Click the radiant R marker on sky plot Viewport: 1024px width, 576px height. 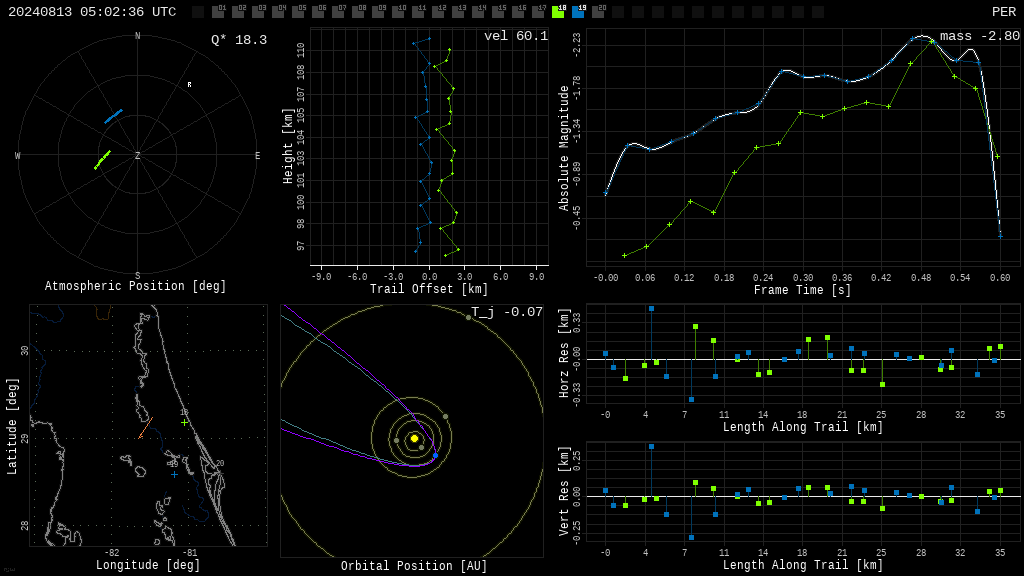click(x=189, y=85)
